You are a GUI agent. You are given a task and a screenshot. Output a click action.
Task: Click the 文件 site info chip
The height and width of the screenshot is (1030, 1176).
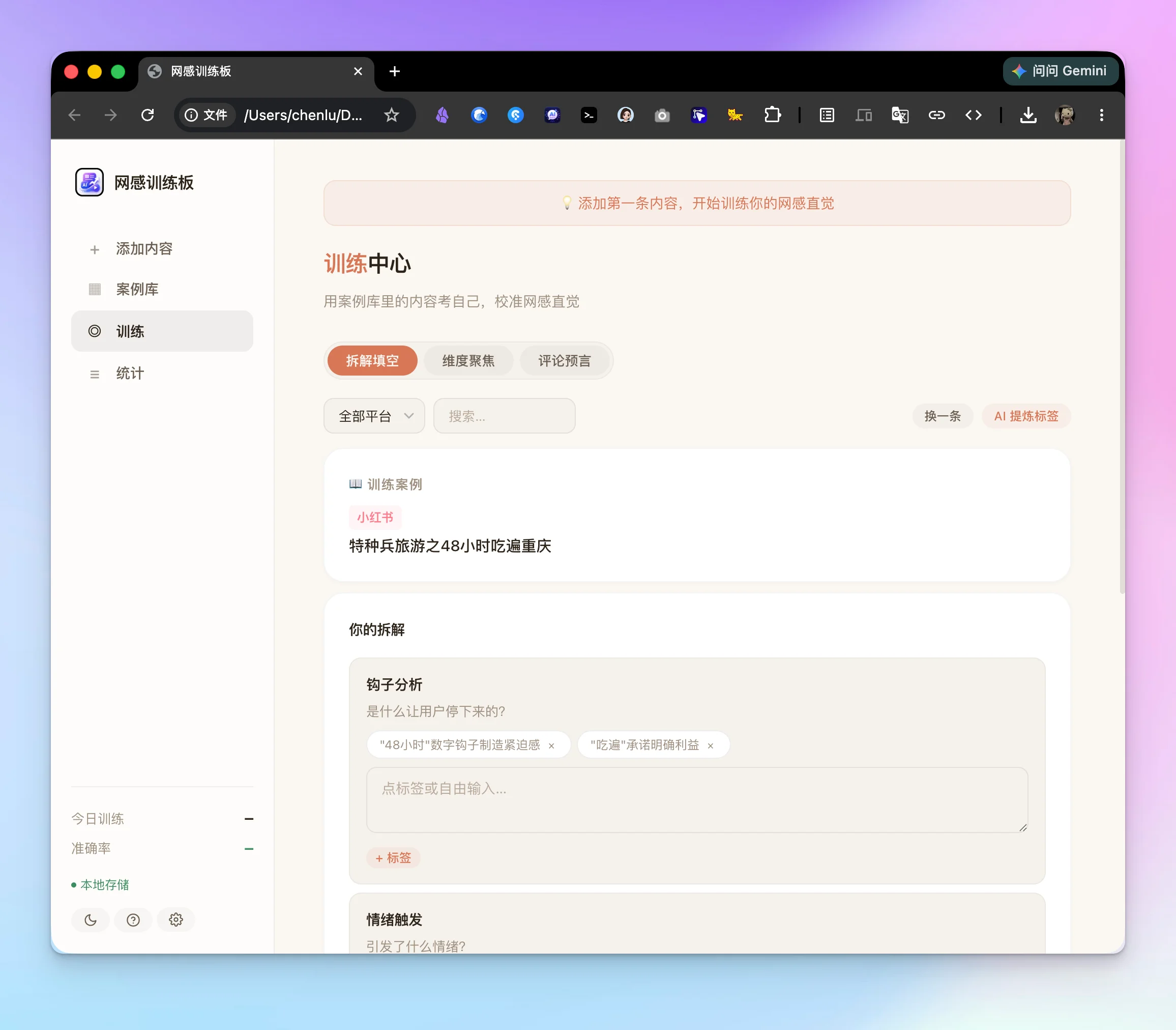pos(206,115)
